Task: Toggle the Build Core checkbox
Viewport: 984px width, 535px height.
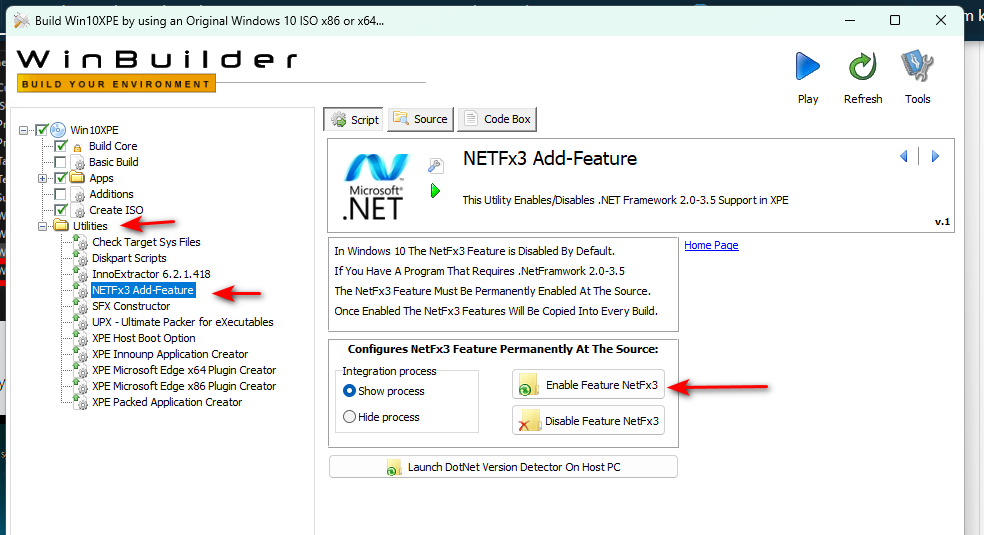Action: pos(60,146)
